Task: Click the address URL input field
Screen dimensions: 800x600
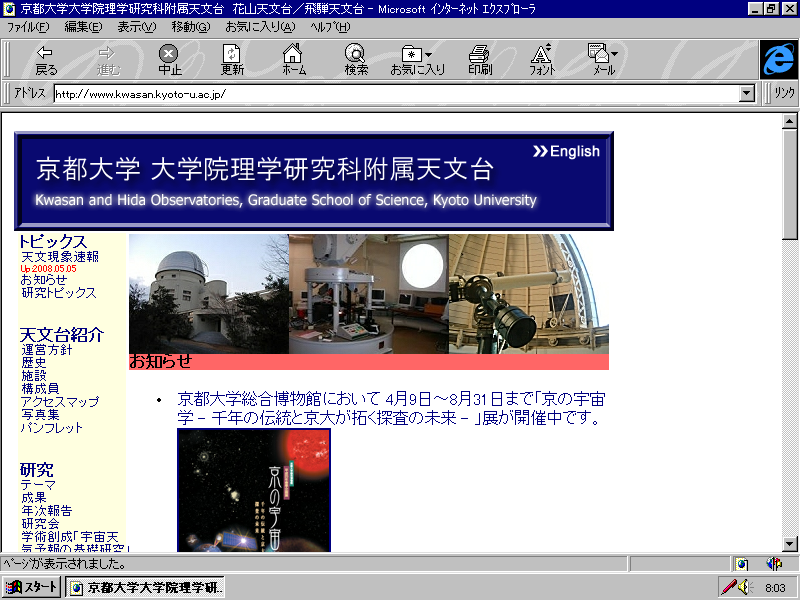Action: click(396, 94)
